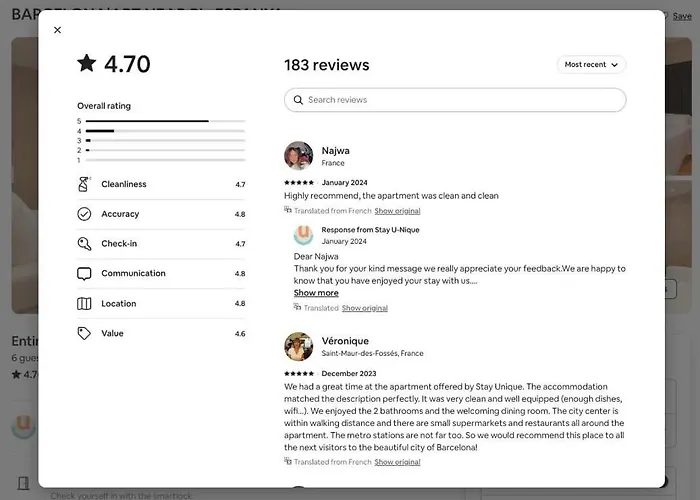Click the 1-star rating bar
This screenshot has height=500, width=700.
click(x=165, y=160)
